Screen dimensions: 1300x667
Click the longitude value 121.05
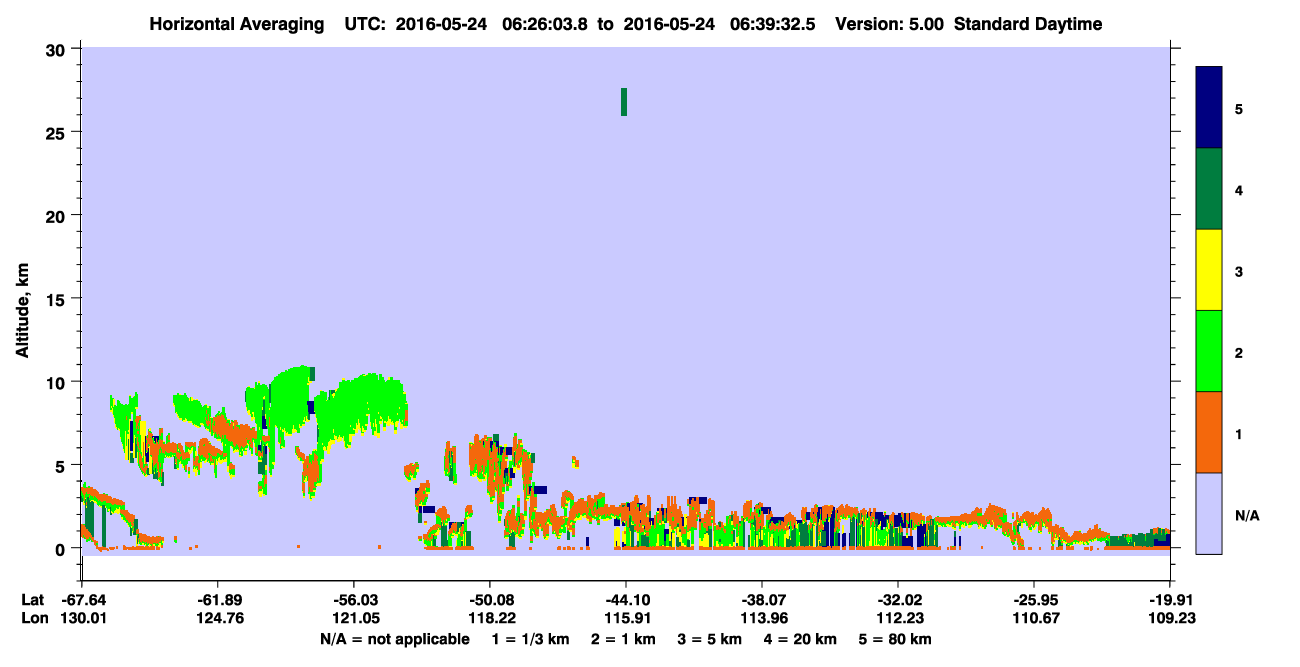(x=353, y=618)
